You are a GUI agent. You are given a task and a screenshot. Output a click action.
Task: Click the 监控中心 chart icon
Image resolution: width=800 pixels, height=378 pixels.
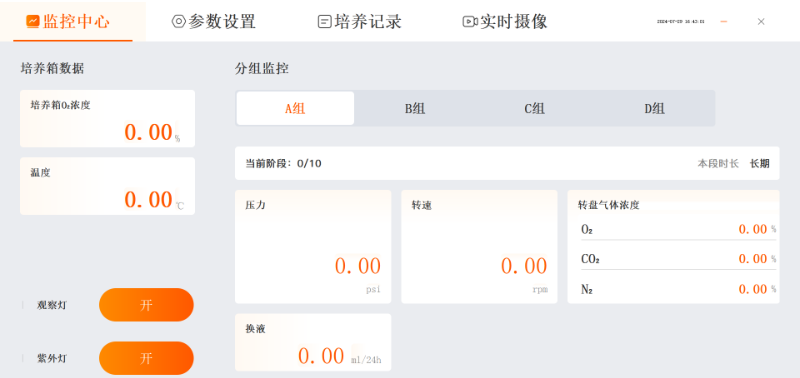click(33, 21)
